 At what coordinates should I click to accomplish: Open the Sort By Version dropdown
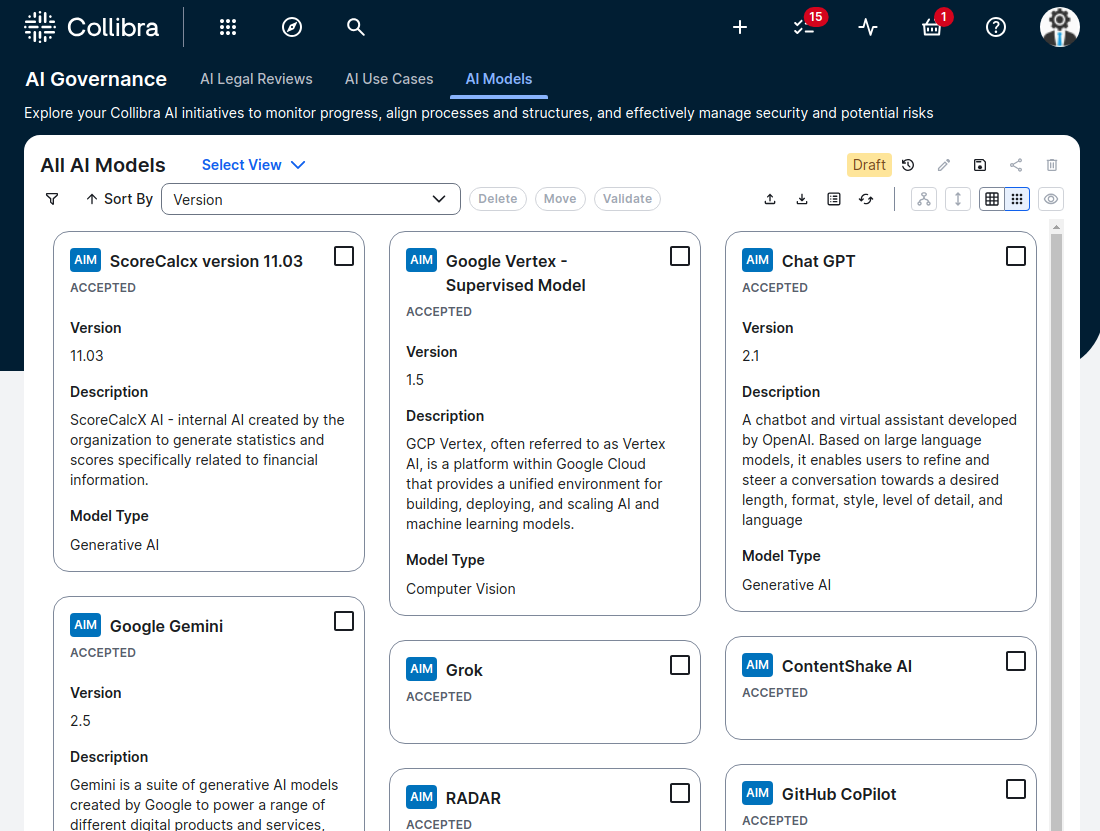pyautogui.click(x=310, y=199)
